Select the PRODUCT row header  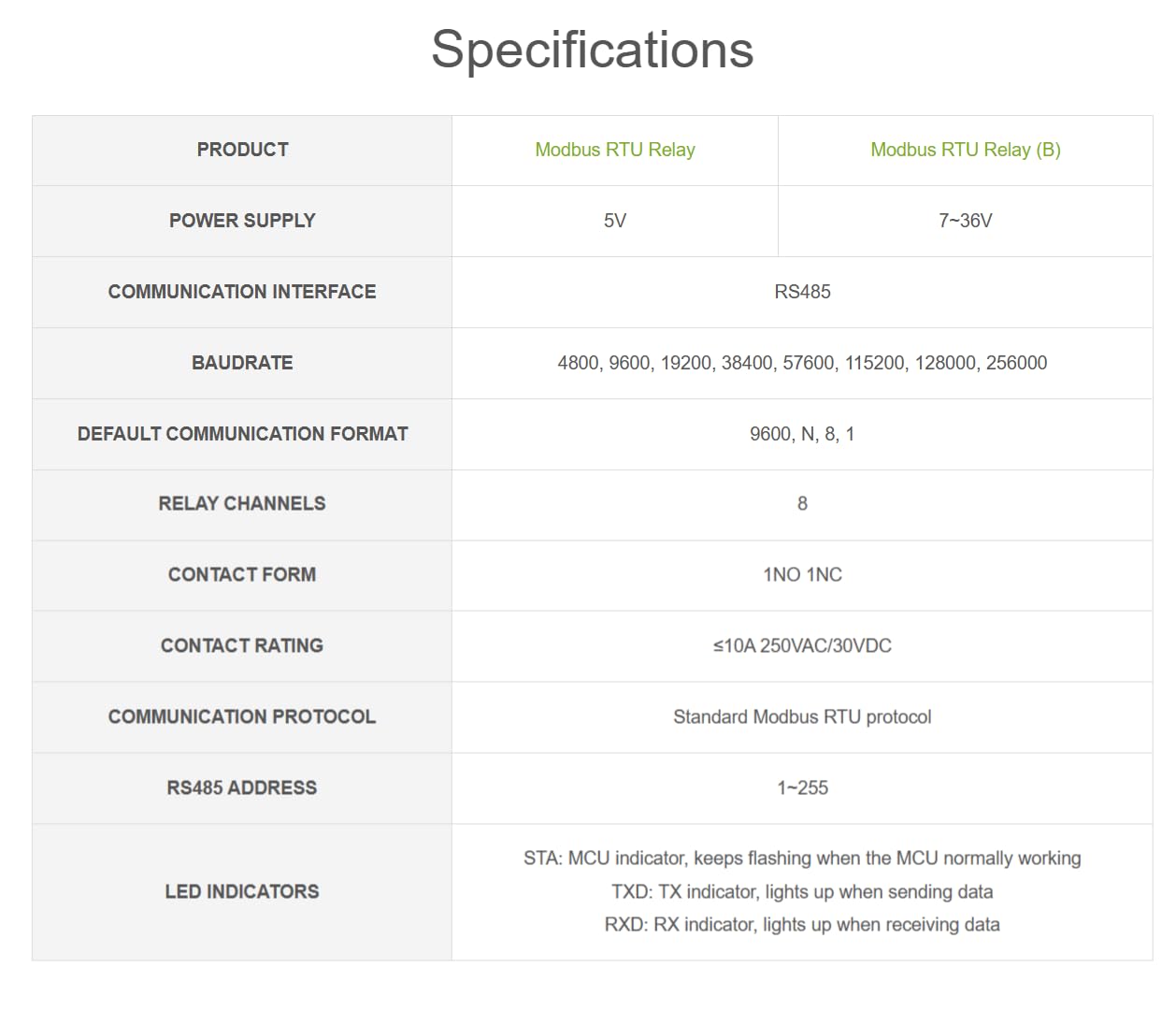pos(242,150)
